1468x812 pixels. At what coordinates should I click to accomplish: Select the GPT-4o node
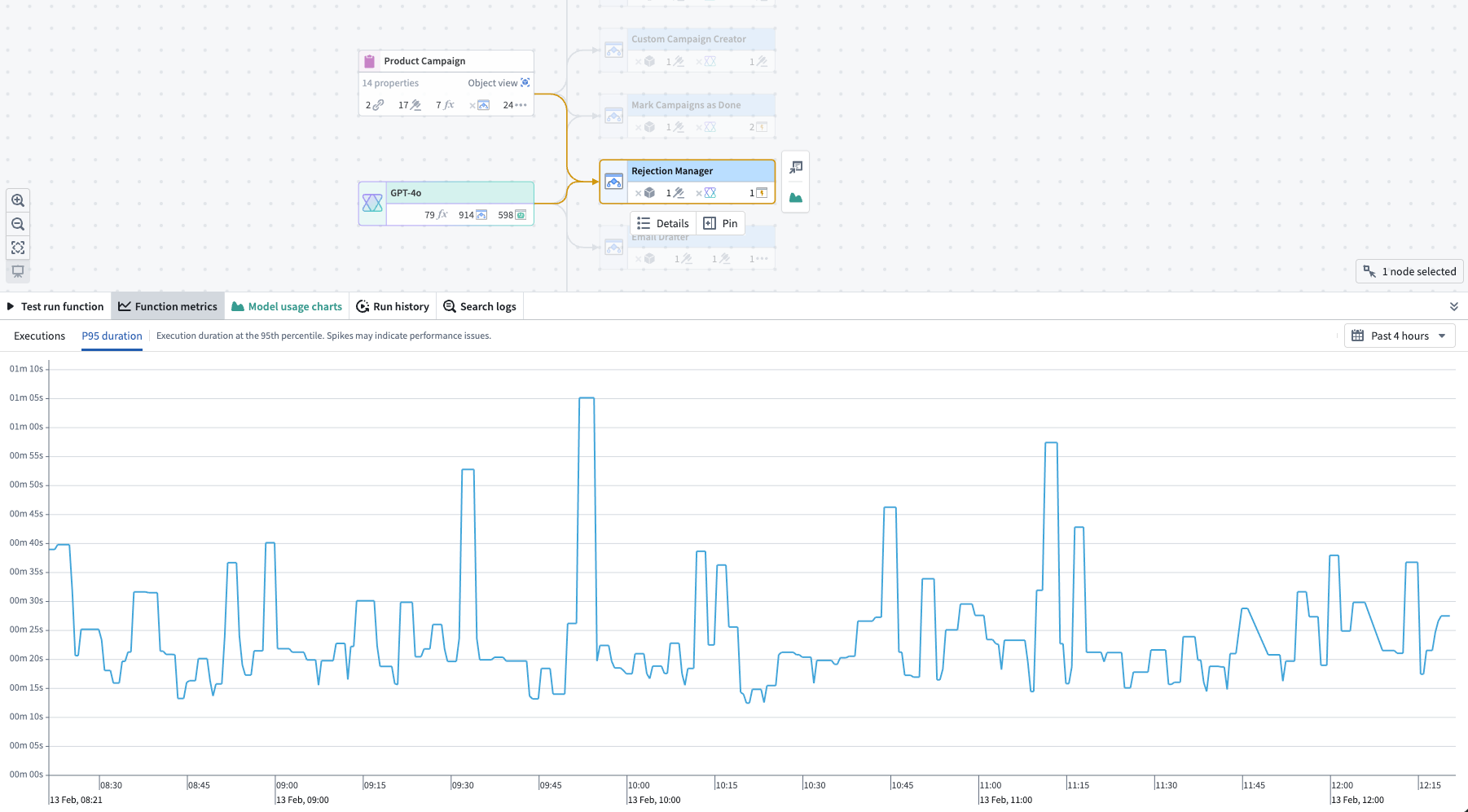(446, 193)
